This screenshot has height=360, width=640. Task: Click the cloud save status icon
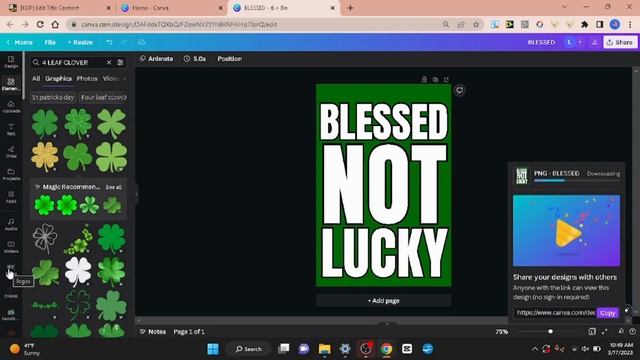tap(141, 42)
